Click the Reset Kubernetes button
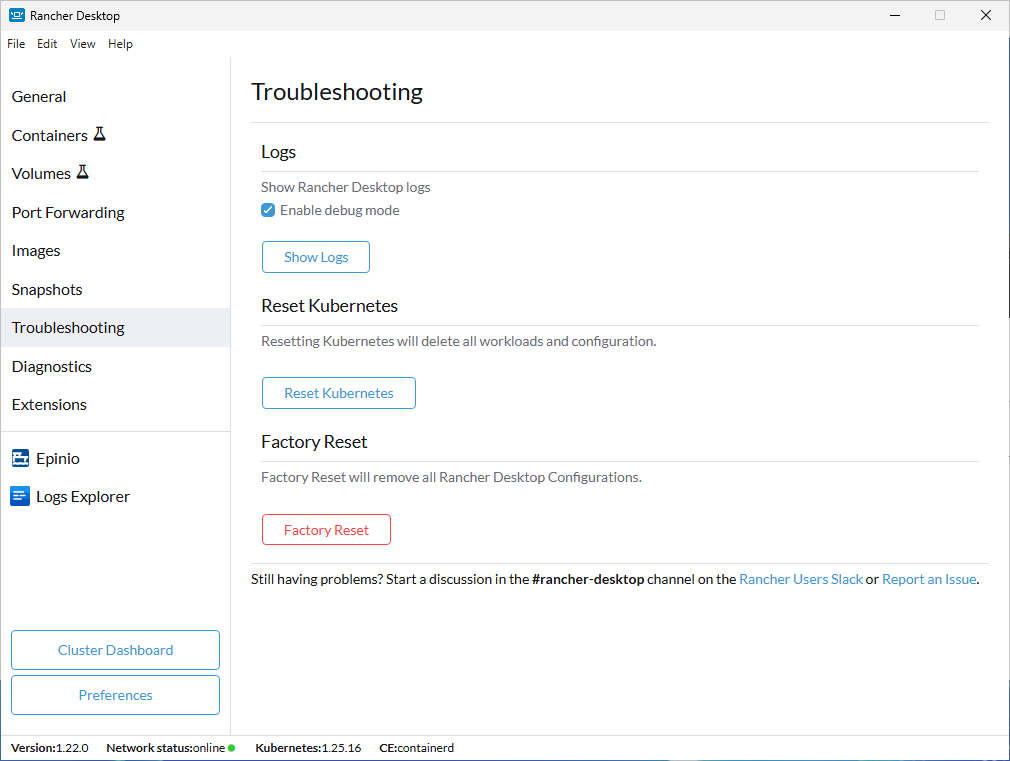Viewport: 1010px width, 761px height. 338,393
